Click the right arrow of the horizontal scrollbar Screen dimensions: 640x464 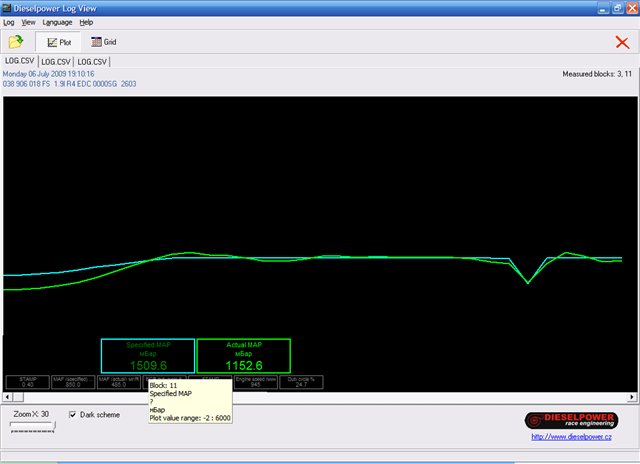632,397
